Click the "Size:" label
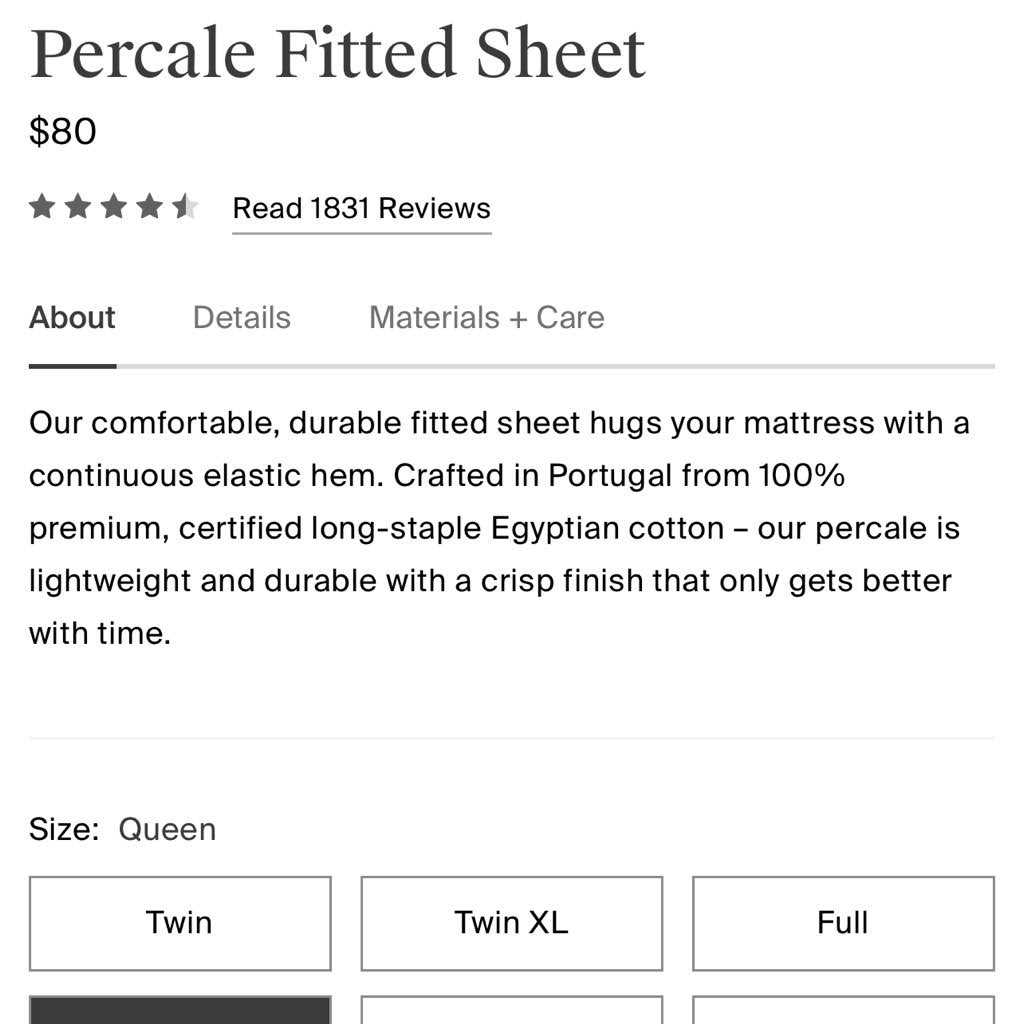The width and height of the screenshot is (1024, 1024). [64, 830]
